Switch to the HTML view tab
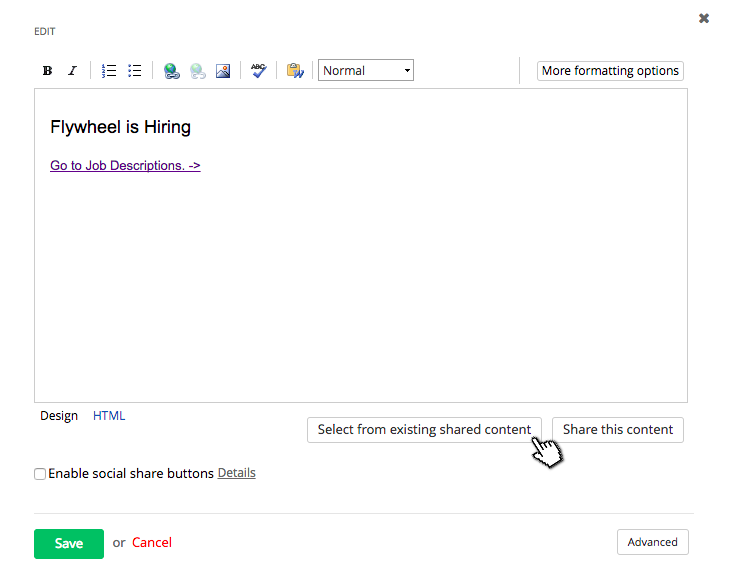This screenshot has width=729, height=575. click(109, 416)
